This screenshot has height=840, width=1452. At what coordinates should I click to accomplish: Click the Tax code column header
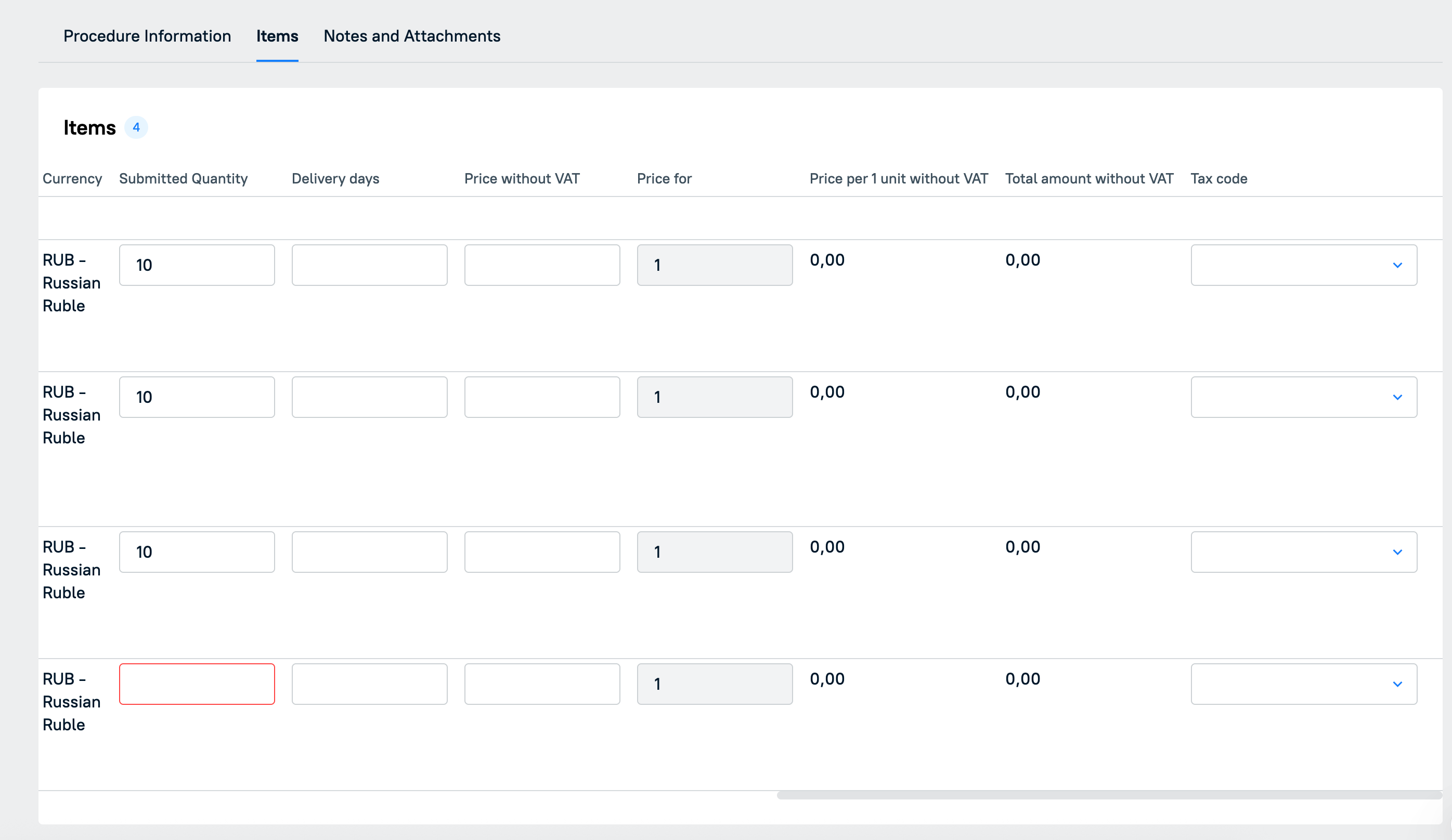point(1219,178)
